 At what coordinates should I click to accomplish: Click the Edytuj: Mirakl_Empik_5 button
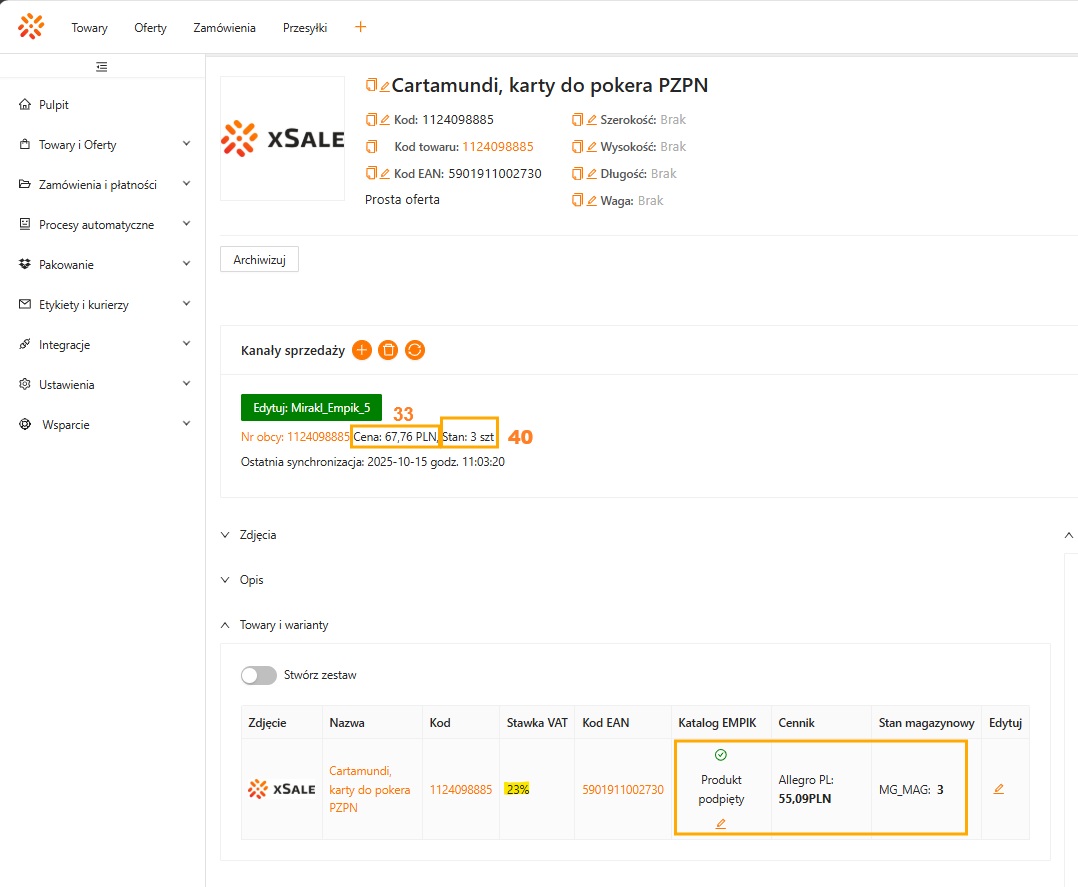point(311,408)
